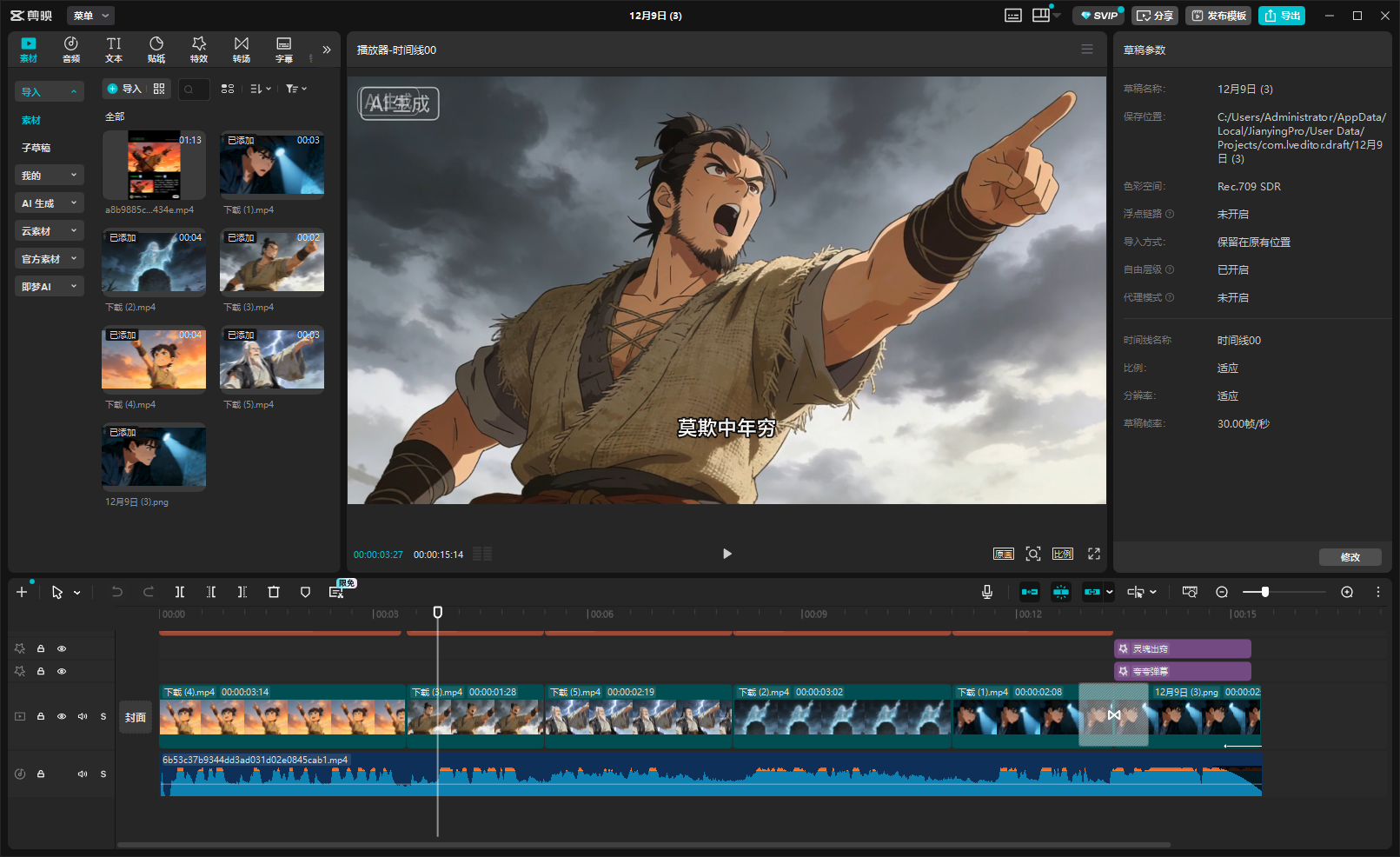Viewport: 1400px width, 857px height.
Task: Click the 修改 modify button in draft parameters
Action: (x=1350, y=557)
